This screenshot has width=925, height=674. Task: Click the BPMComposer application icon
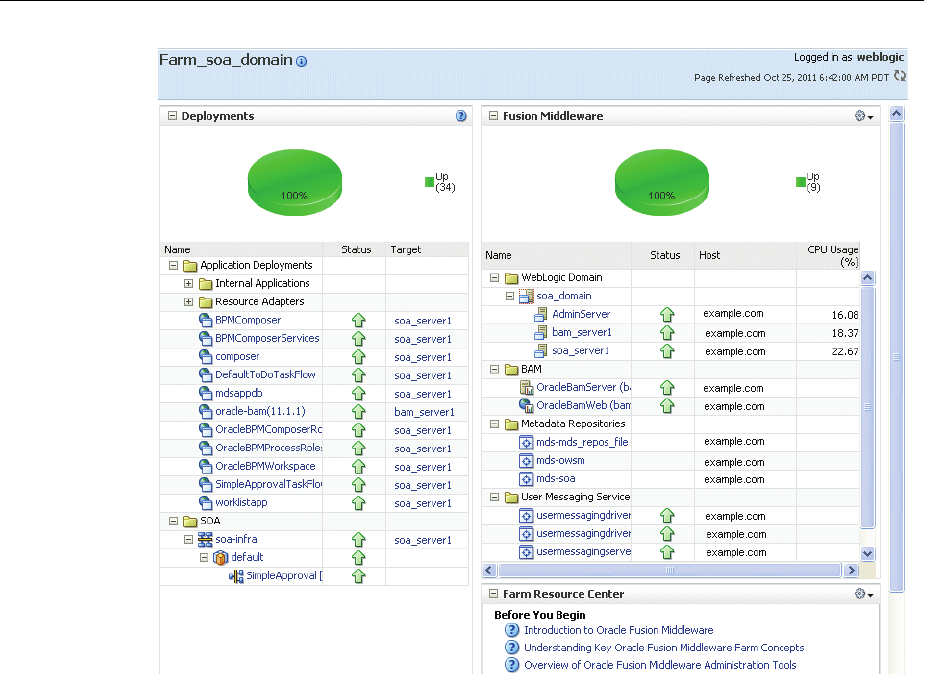click(x=205, y=320)
